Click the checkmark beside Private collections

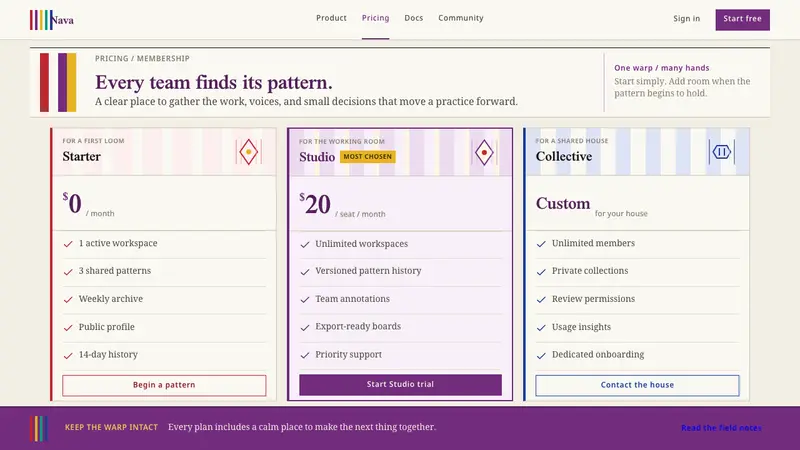click(541, 272)
